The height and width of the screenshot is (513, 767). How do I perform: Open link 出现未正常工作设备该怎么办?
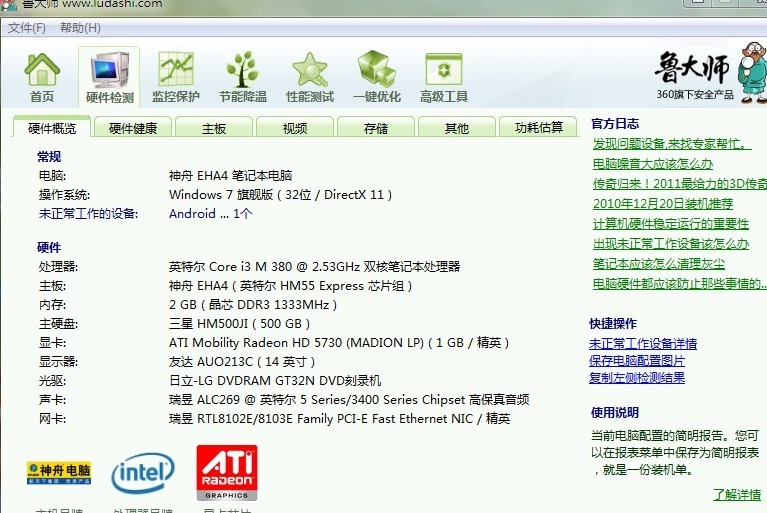pos(671,244)
